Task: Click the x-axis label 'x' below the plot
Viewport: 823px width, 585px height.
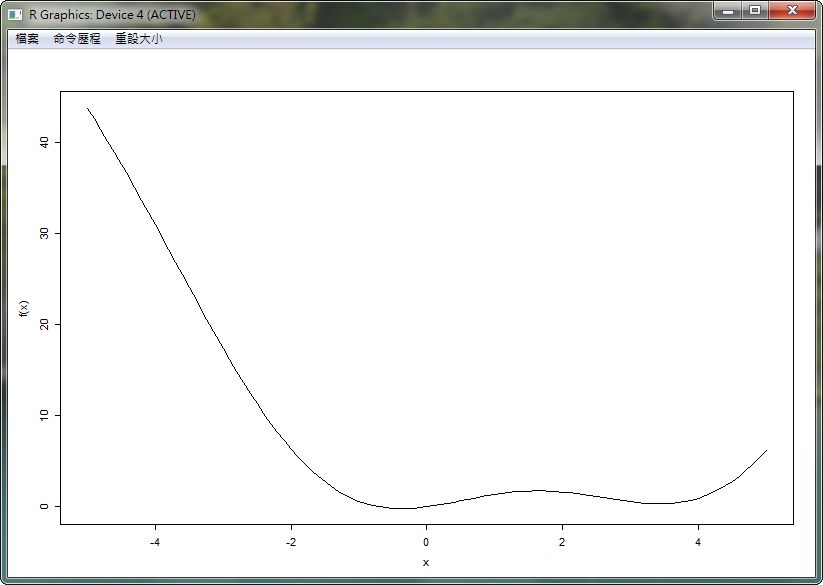Action: tap(426, 563)
